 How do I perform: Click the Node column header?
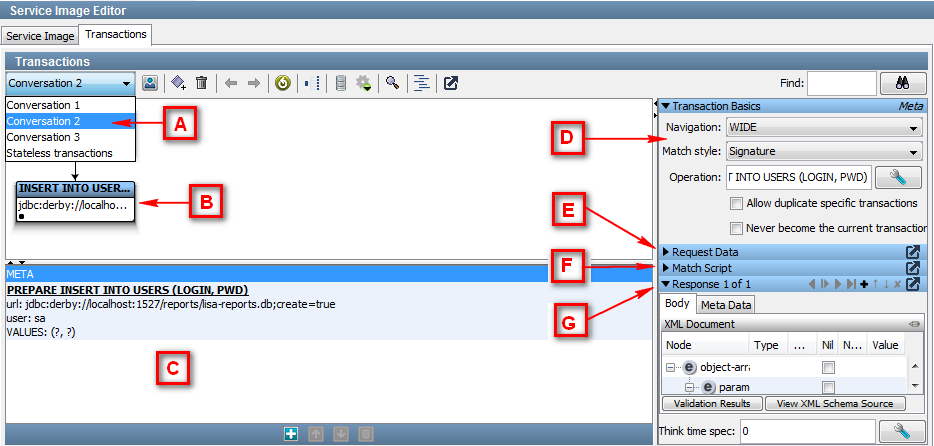(704, 345)
